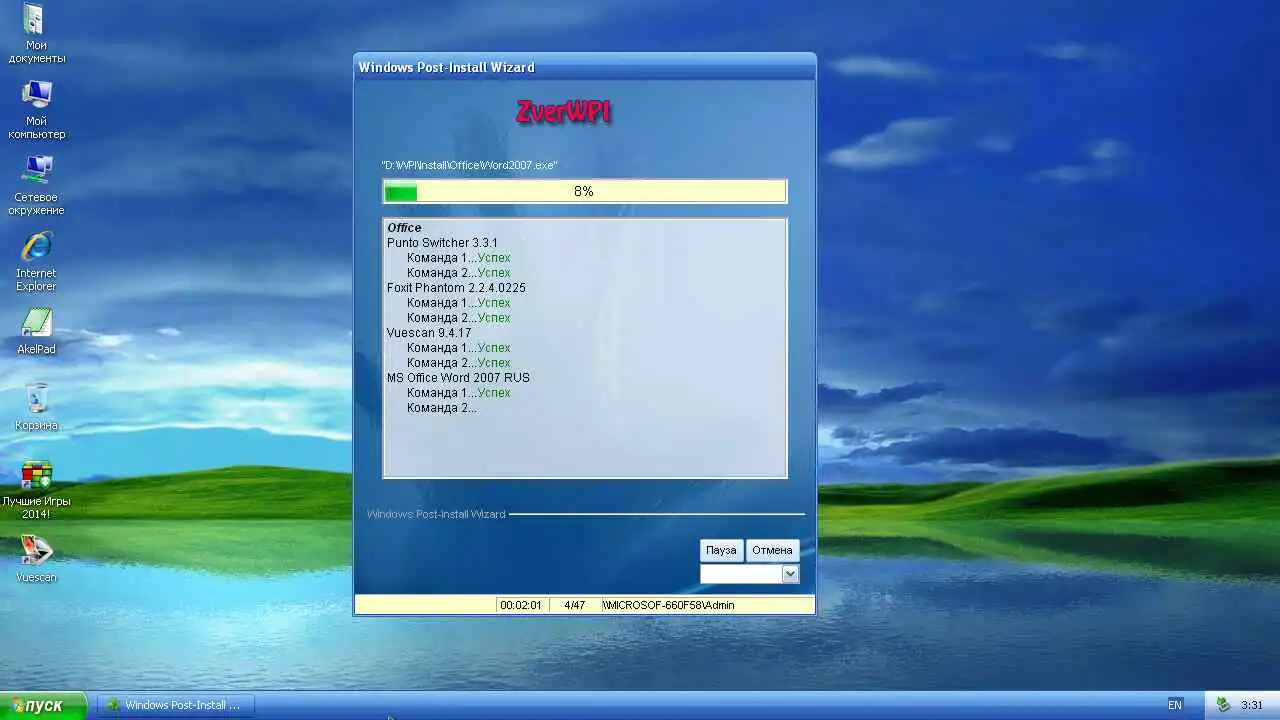The width and height of the screenshot is (1280, 720).
Task: Click Команда 2 under MS Office Word
Action: point(441,408)
